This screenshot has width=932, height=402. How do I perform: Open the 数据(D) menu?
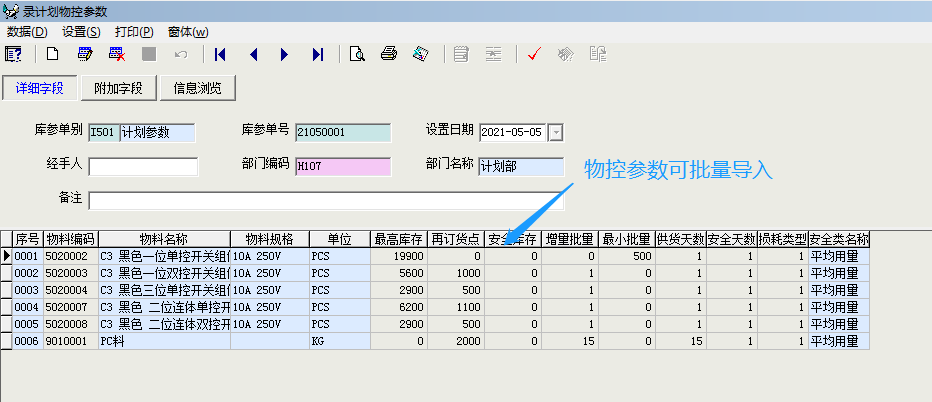click(27, 32)
